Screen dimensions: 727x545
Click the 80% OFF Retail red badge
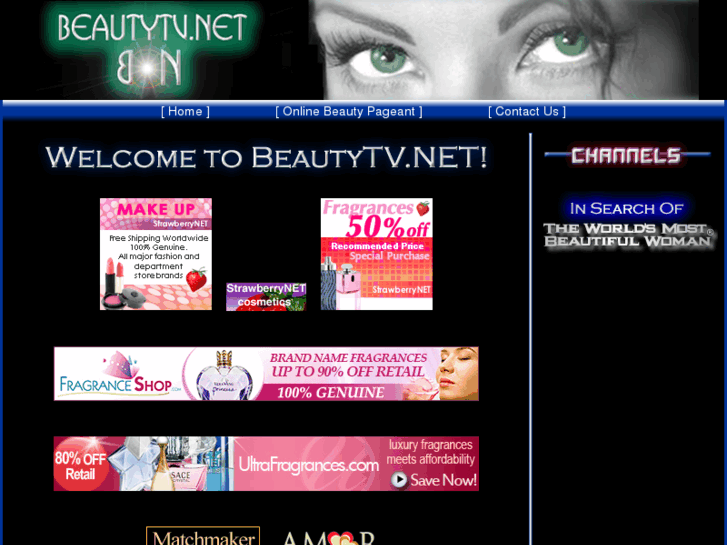pyautogui.click(x=81, y=465)
